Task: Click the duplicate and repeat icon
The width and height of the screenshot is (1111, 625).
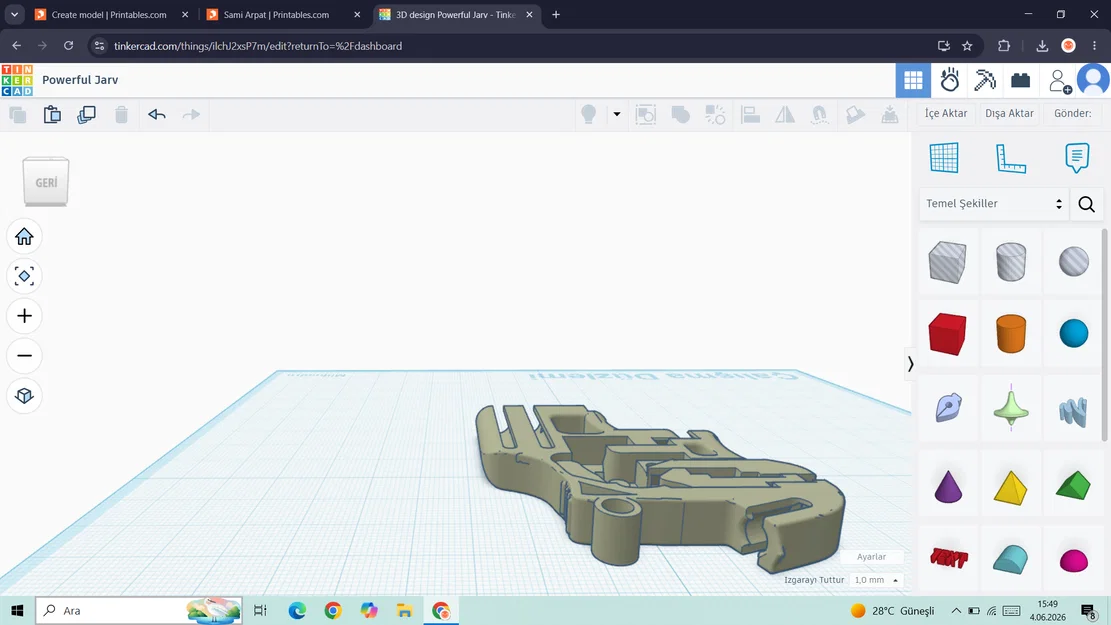Action: (x=86, y=114)
